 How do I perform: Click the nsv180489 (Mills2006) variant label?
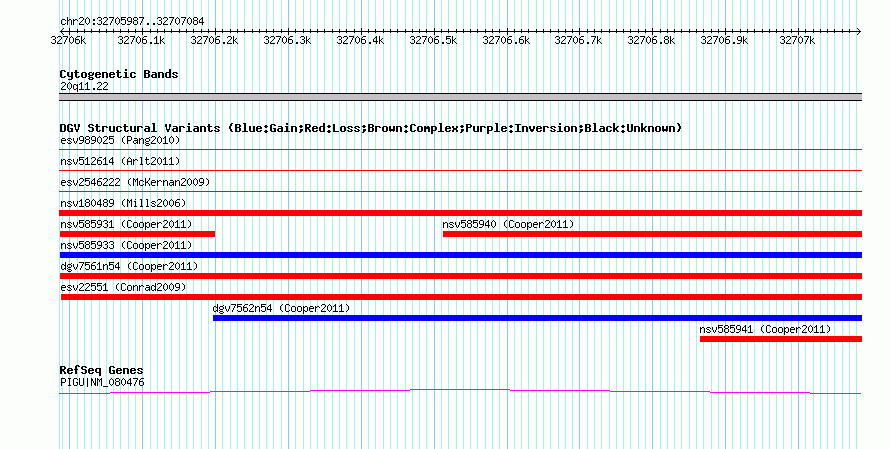(123, 203)
